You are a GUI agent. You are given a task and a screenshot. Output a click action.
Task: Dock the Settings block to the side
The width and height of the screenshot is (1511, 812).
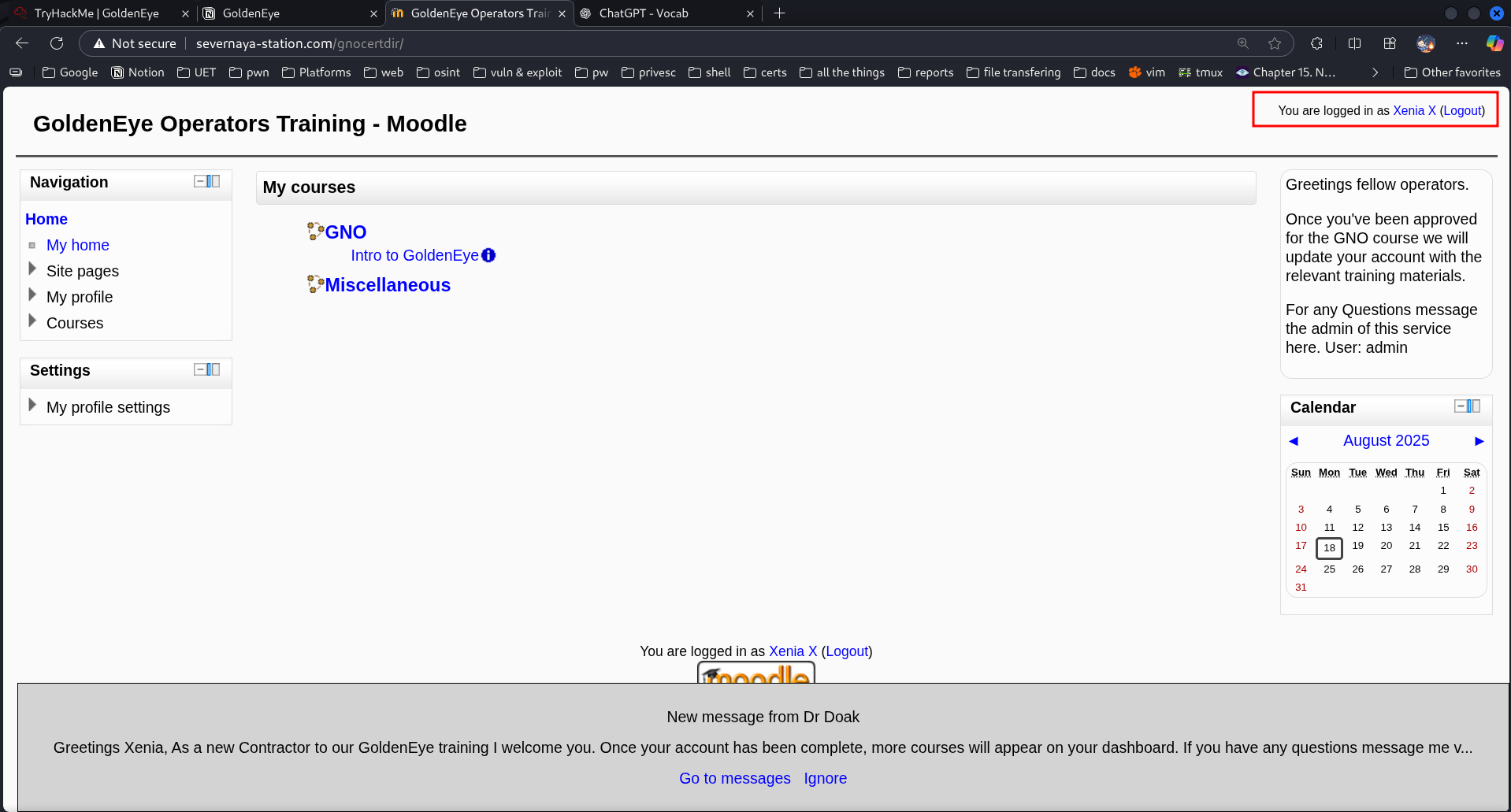pos(213,369)
